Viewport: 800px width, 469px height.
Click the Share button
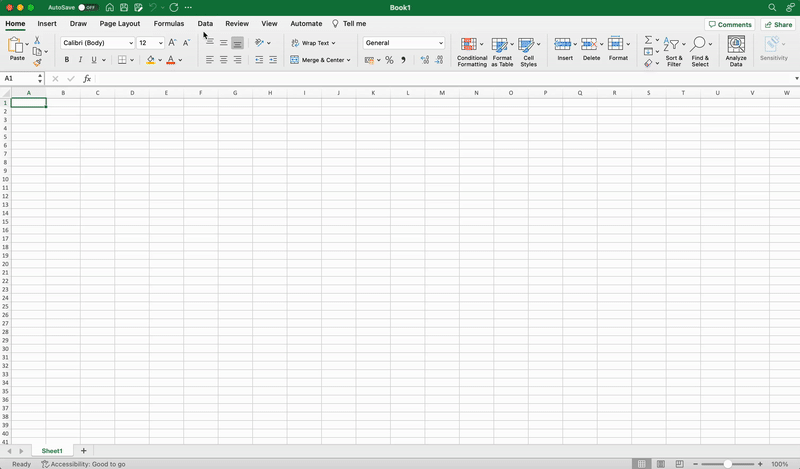click(x=778, y=24)
